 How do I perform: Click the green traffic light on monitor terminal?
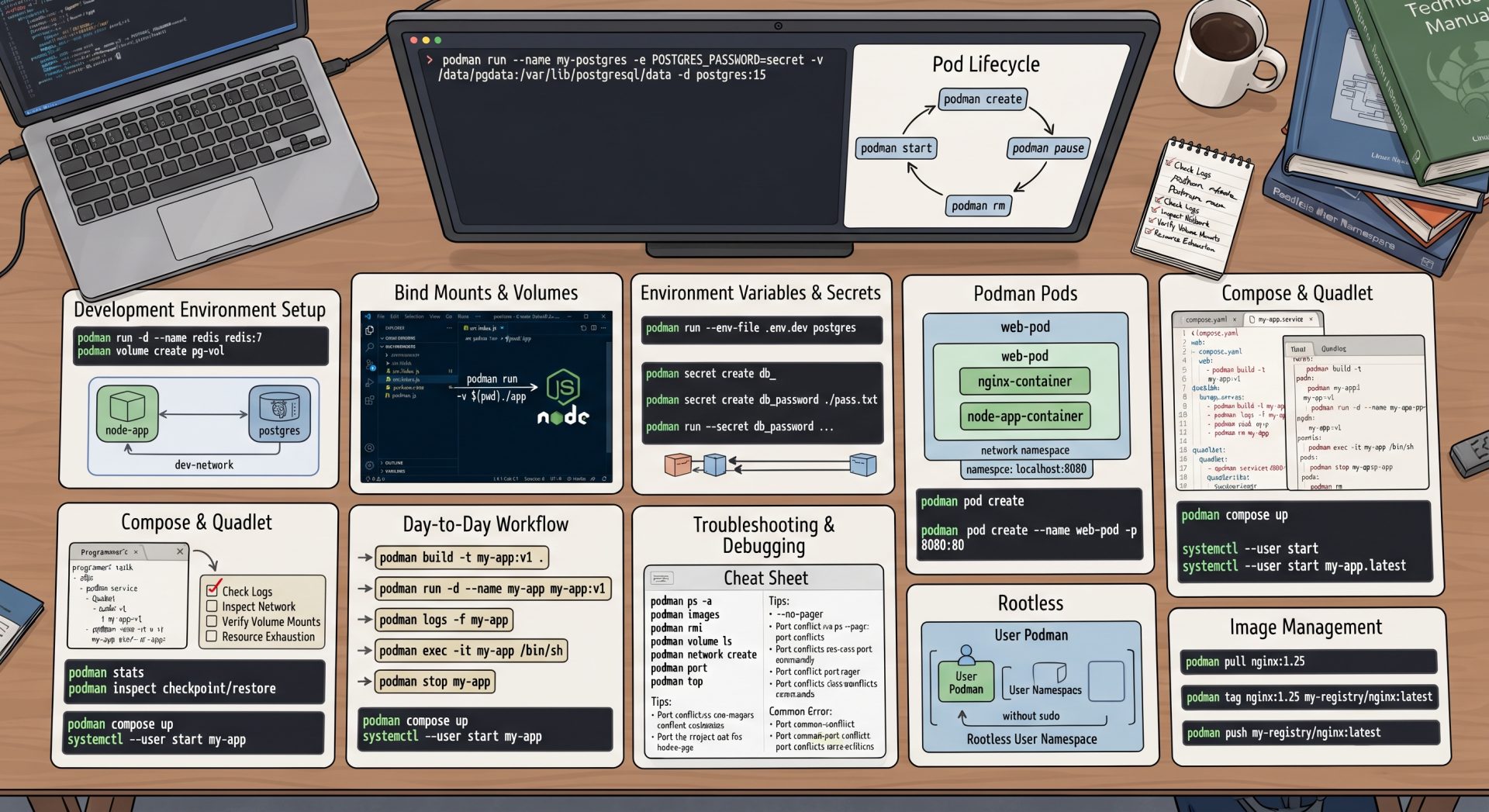437,40
